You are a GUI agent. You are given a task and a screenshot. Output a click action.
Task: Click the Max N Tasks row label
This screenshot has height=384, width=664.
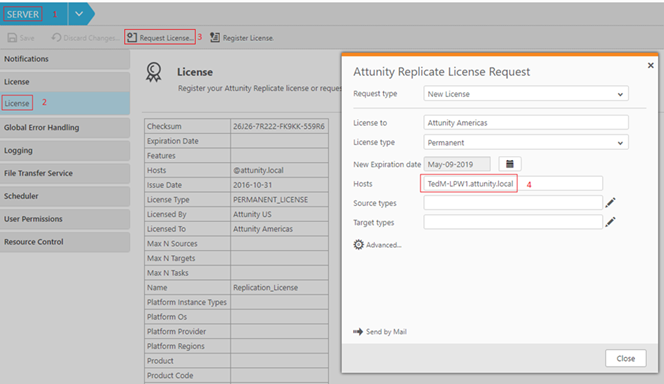point(168,273)
